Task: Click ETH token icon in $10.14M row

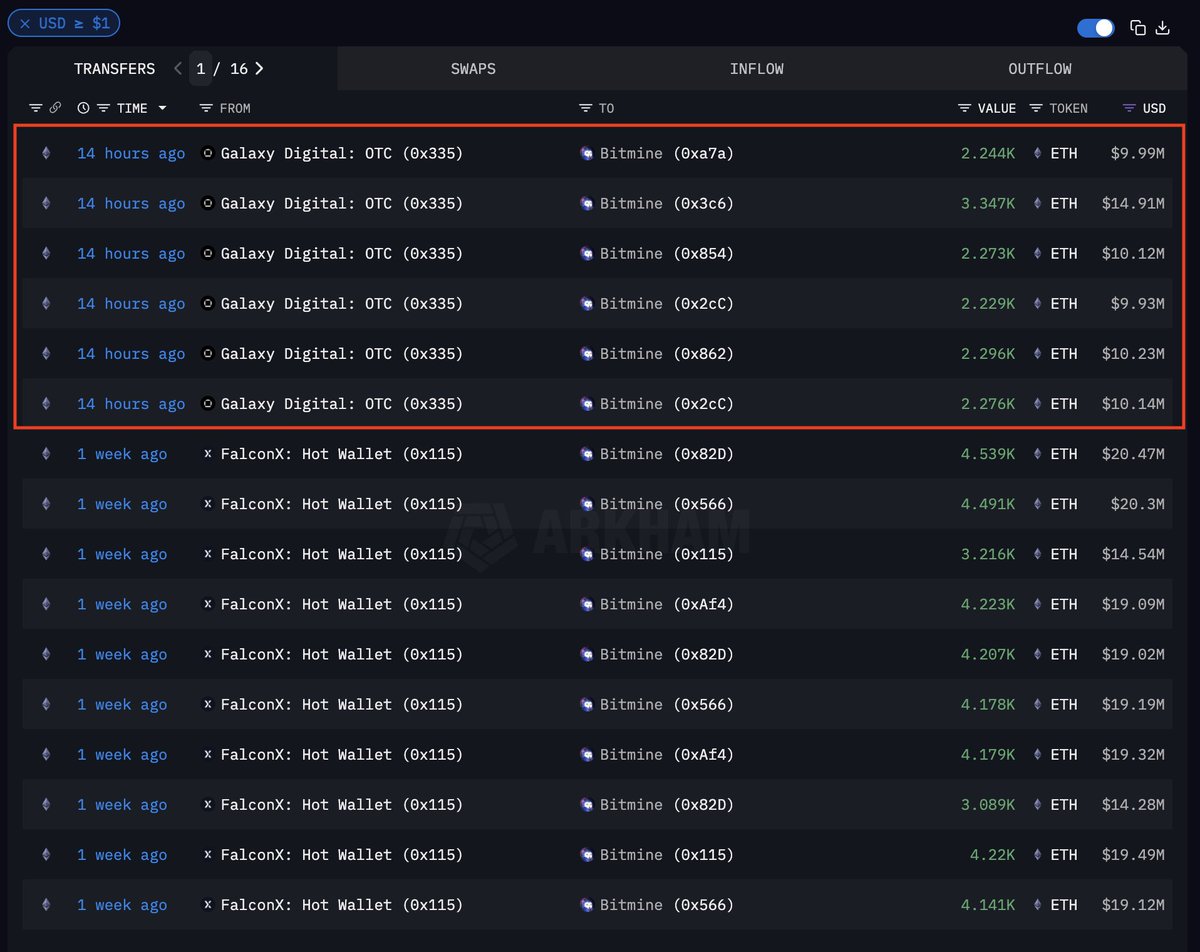Action: 1037,404
